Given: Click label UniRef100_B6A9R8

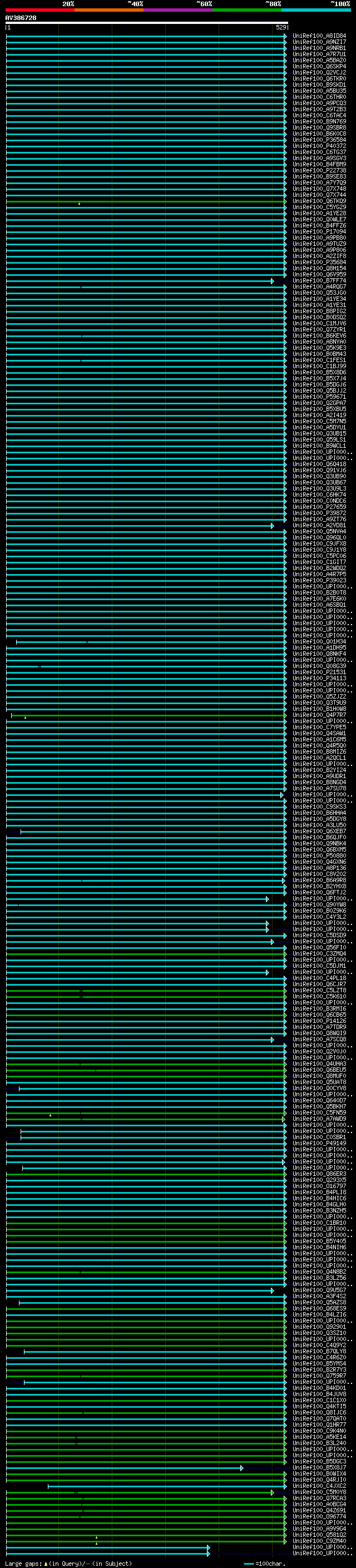Looking at the screenshot, I should [x=319, y=880].
